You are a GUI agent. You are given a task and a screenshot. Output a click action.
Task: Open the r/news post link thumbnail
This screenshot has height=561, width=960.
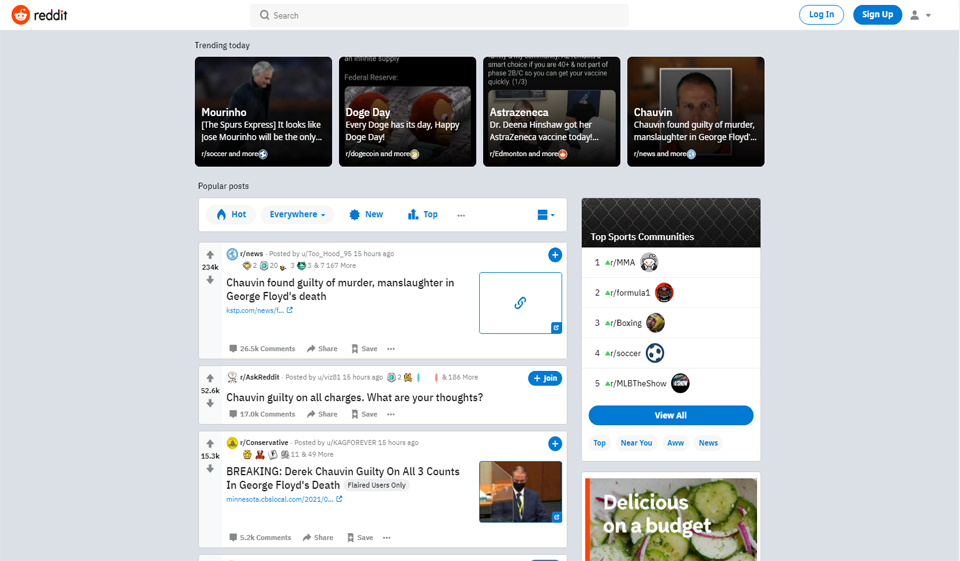[x=520, y=303]
